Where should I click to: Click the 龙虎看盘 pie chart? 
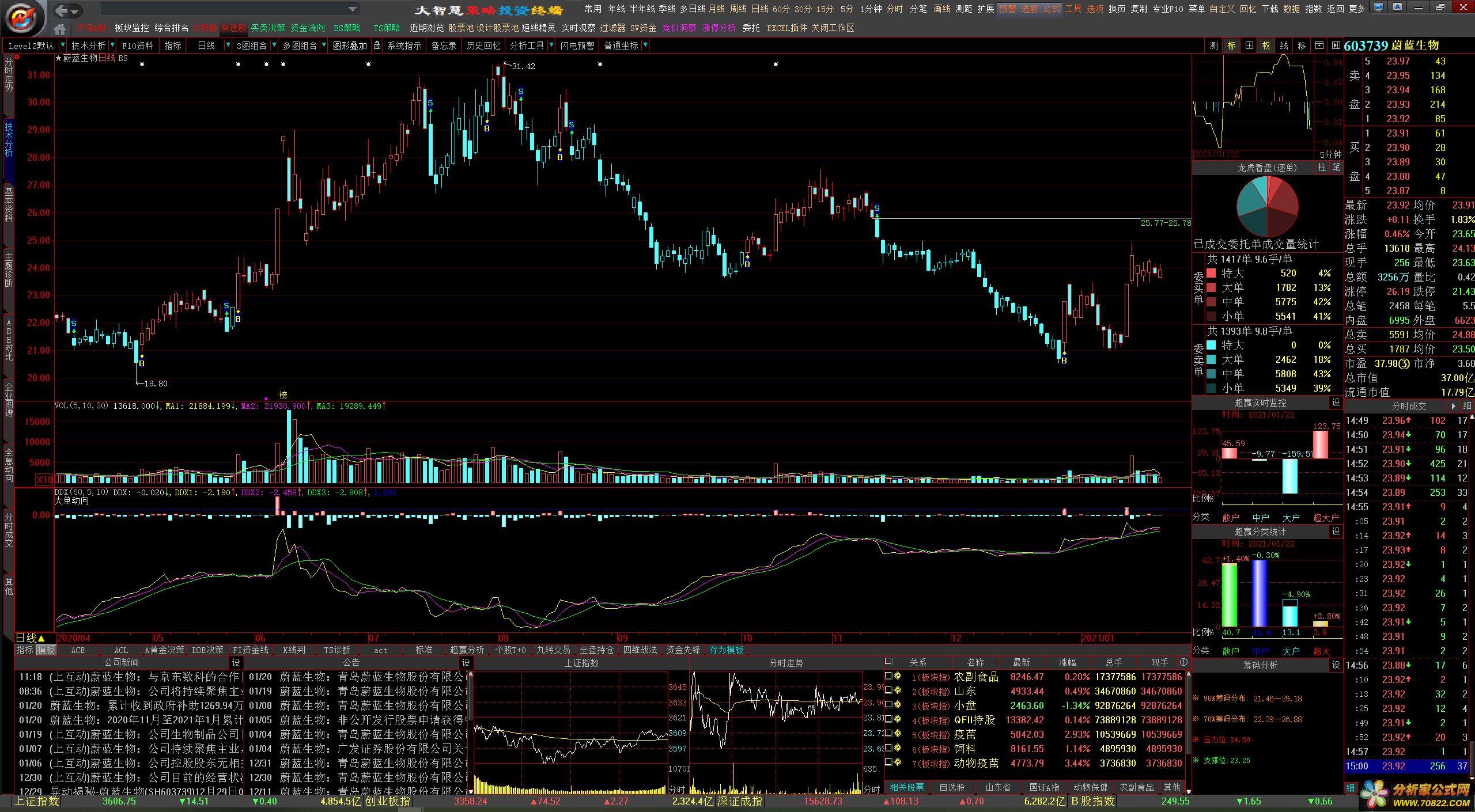click(x=1267, y=206)
